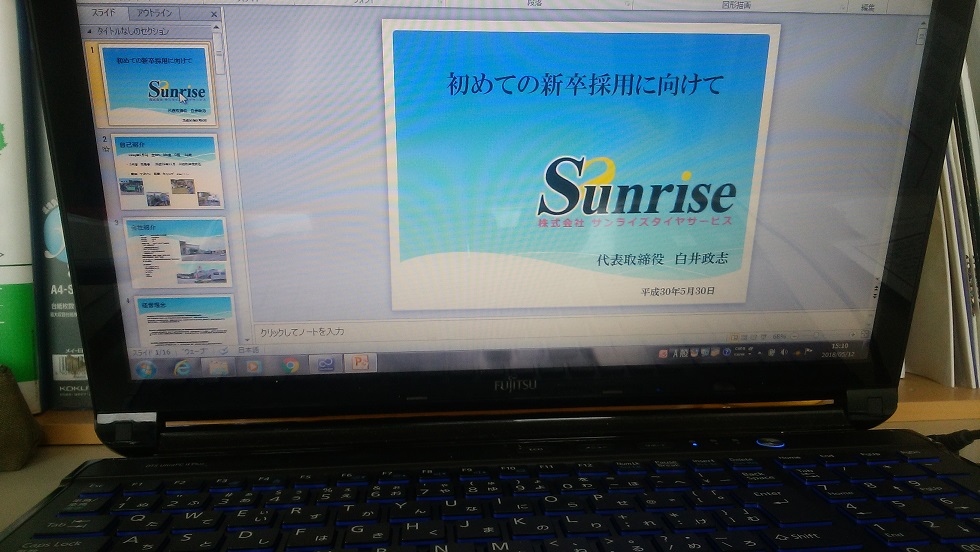Viewport: 980px width, 552px height.
Task: Click the 68% zoom level
Action: click(779, 336)
